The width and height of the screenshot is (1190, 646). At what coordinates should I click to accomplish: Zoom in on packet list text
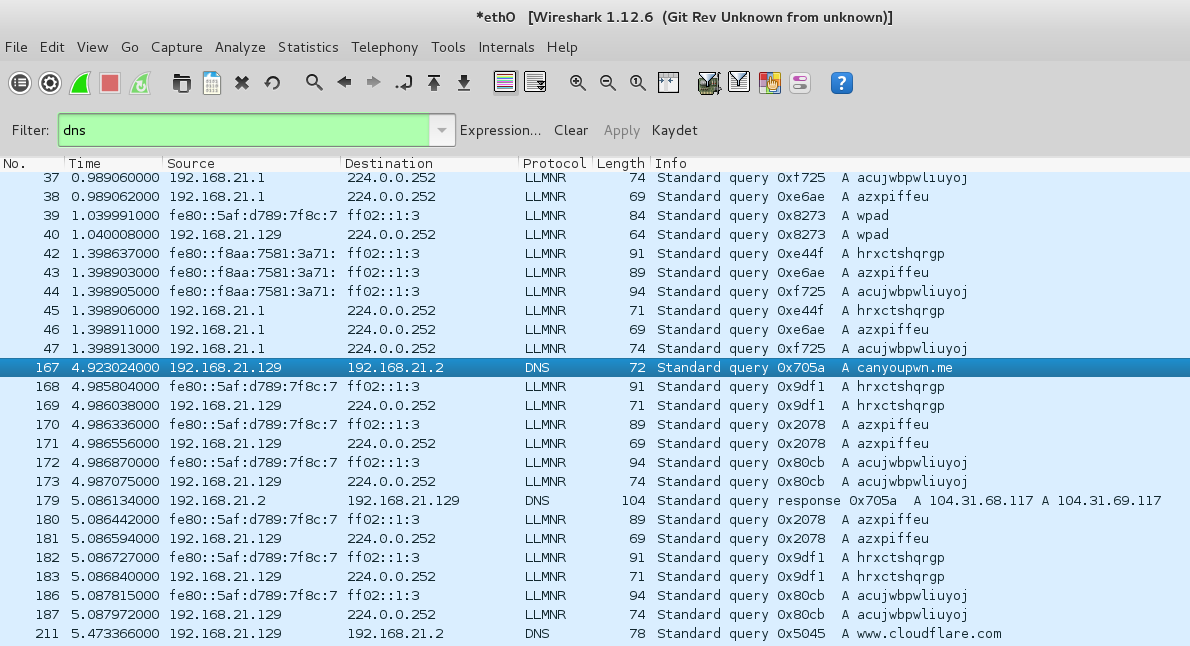coord(578,83)
